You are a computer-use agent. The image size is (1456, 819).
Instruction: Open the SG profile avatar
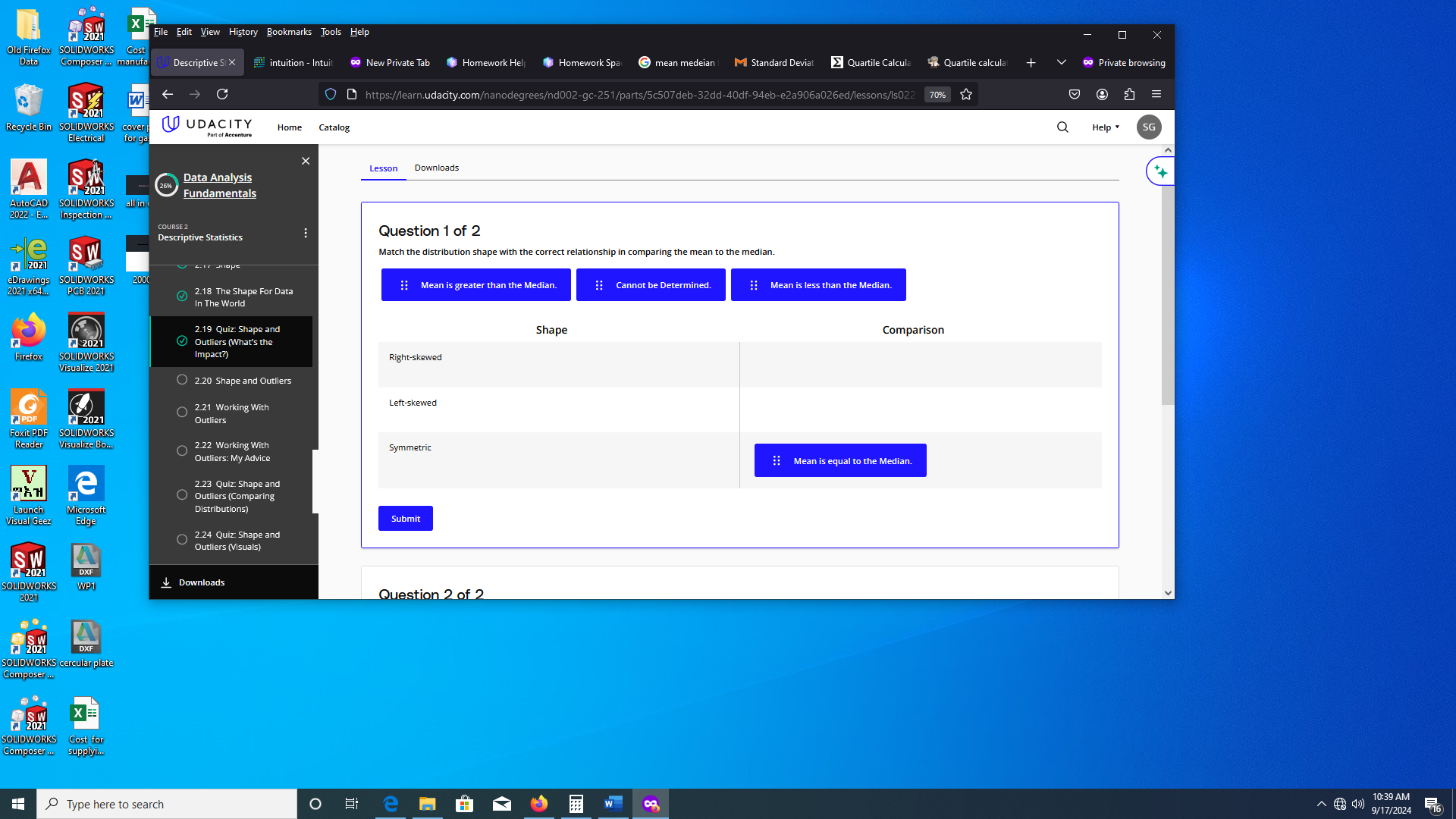tap(1149, 127)
